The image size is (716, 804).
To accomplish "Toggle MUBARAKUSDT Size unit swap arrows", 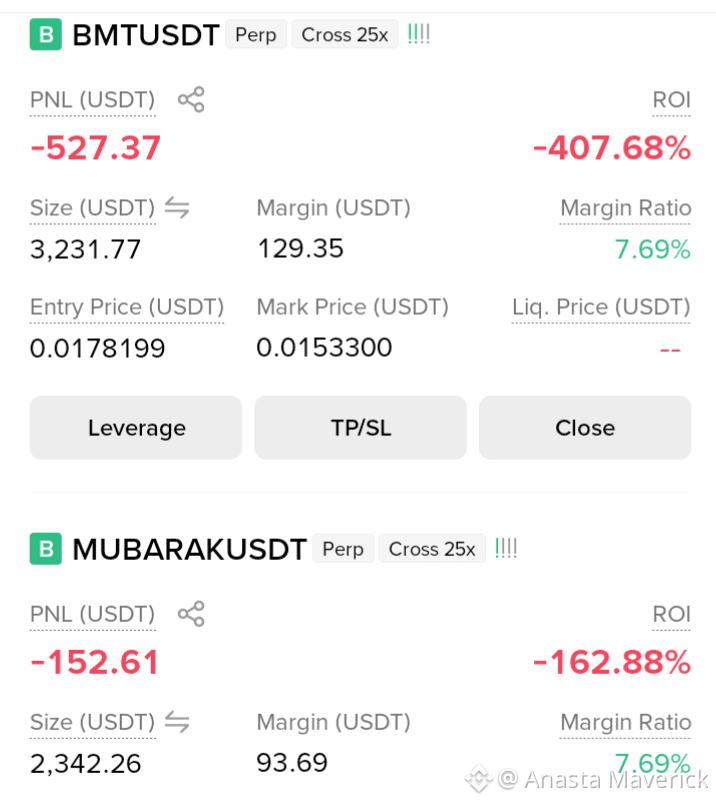I will tap(177, 722).
